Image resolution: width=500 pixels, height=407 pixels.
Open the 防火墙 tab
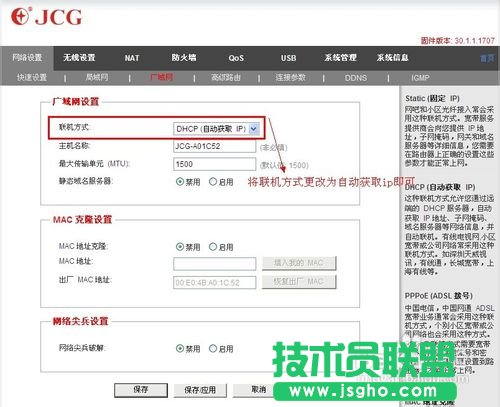tap(184, 58)
